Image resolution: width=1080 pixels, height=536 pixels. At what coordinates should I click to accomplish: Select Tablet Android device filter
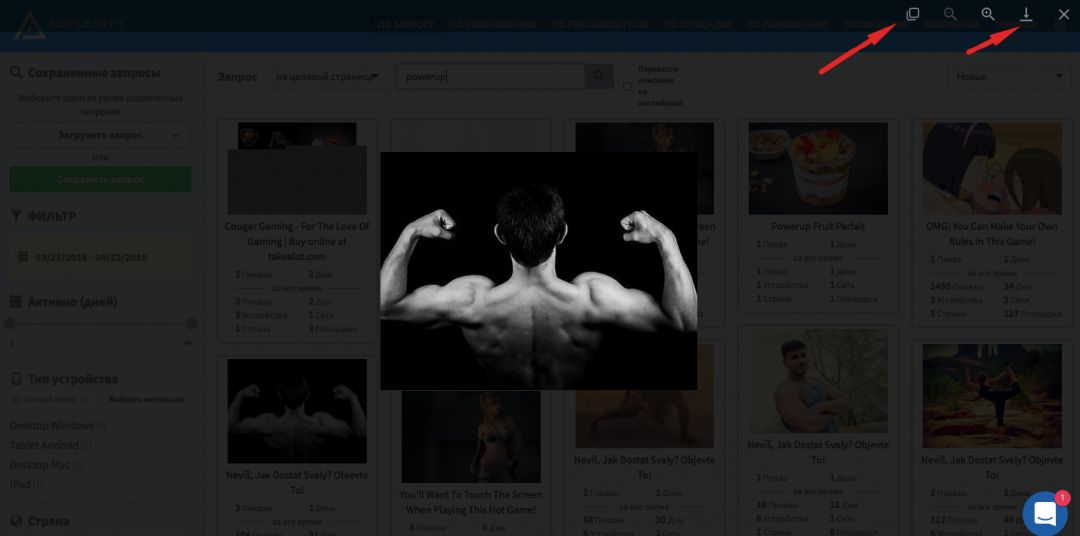[45, 445]
